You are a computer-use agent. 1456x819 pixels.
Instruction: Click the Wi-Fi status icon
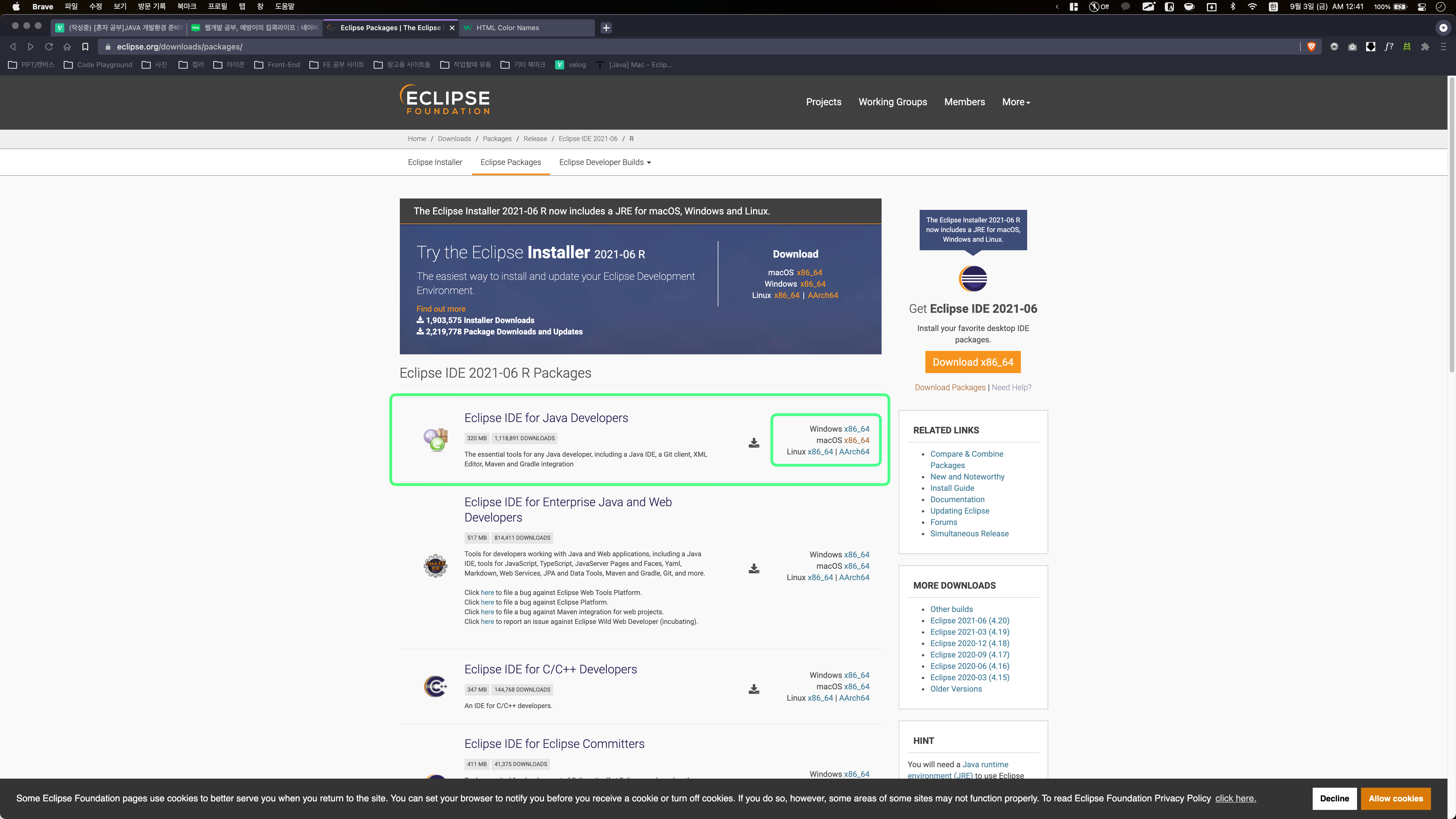point(1252,7)
